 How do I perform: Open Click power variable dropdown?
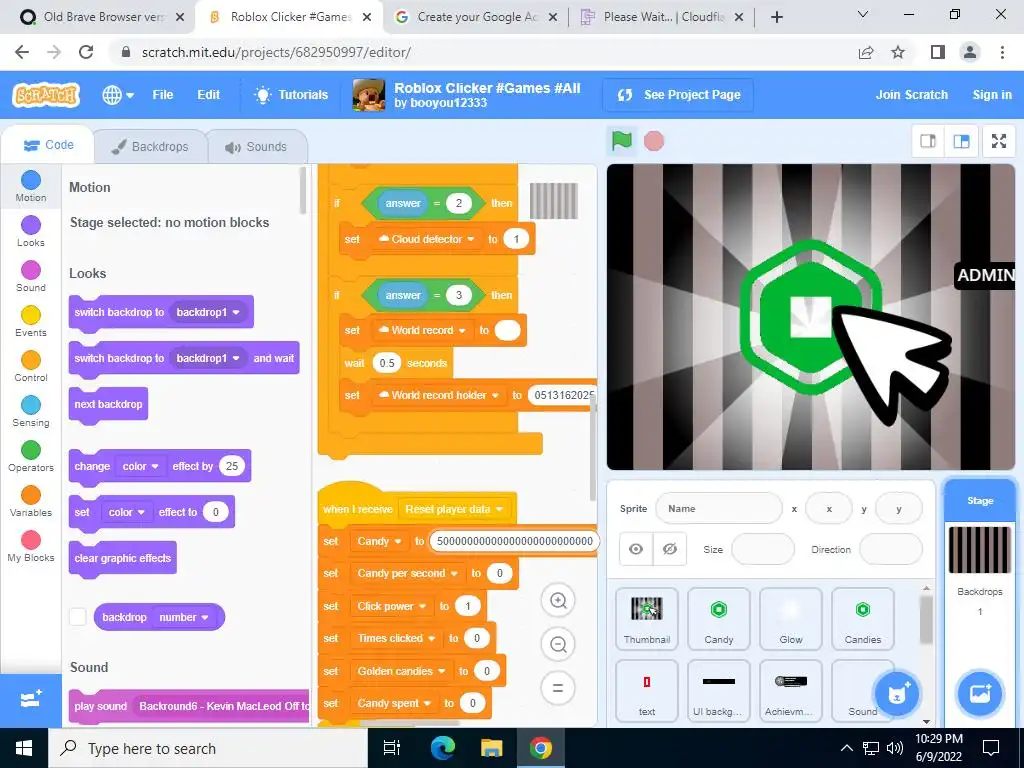point(392,606)
